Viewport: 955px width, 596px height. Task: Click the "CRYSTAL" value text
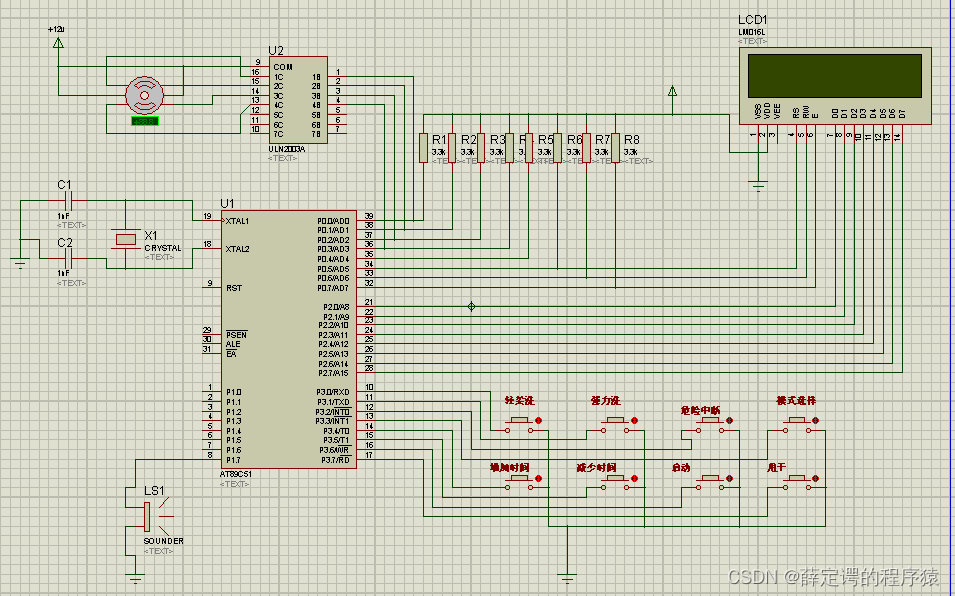[x=163, y=248]
